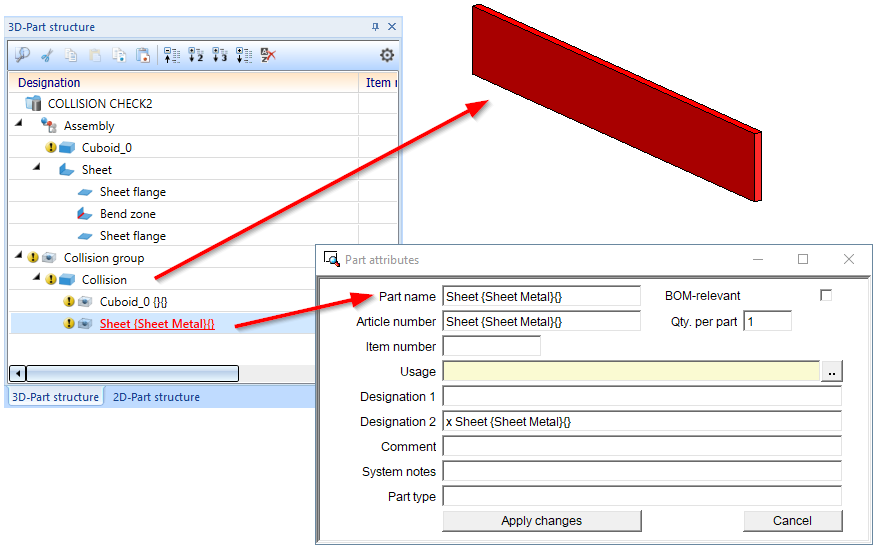Click the scissors cut icon
877x548 pixels.
pos(47,55)
